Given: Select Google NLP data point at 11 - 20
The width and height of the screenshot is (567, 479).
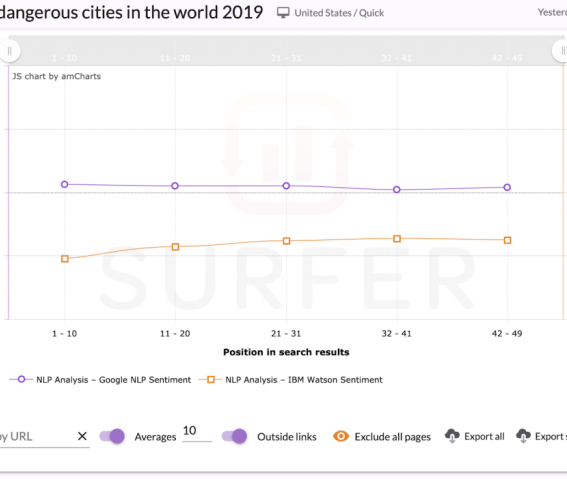Looking at the screenshot, I should (175, 186).
